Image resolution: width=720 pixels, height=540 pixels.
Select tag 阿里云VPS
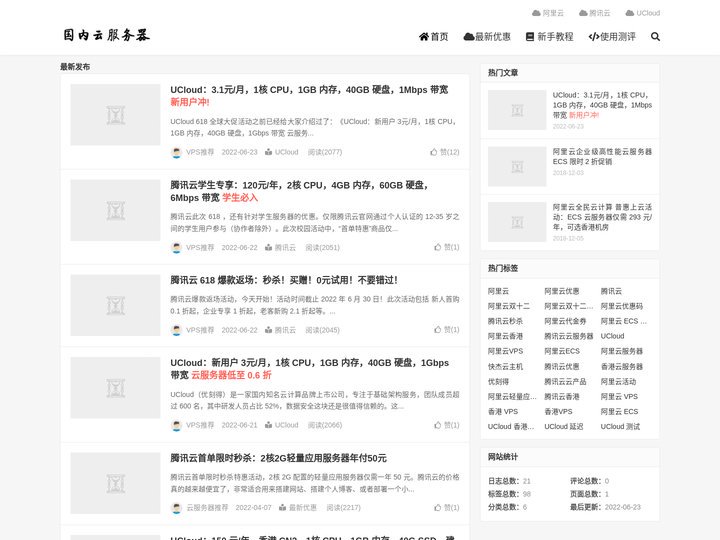505,351
